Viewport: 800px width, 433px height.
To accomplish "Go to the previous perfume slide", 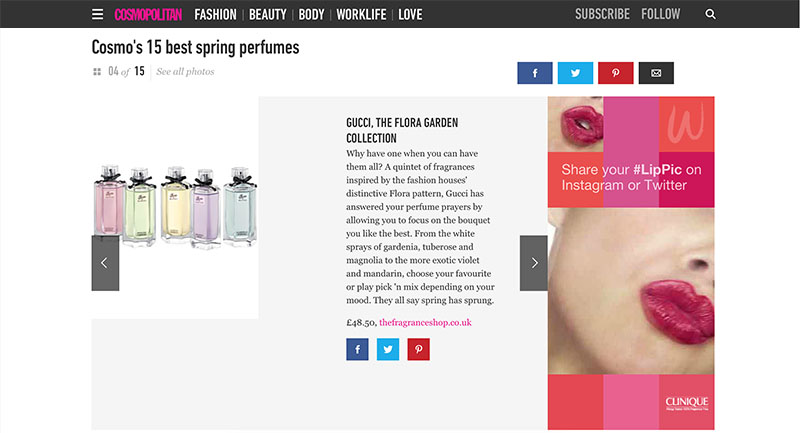I will tap(105, 263).
